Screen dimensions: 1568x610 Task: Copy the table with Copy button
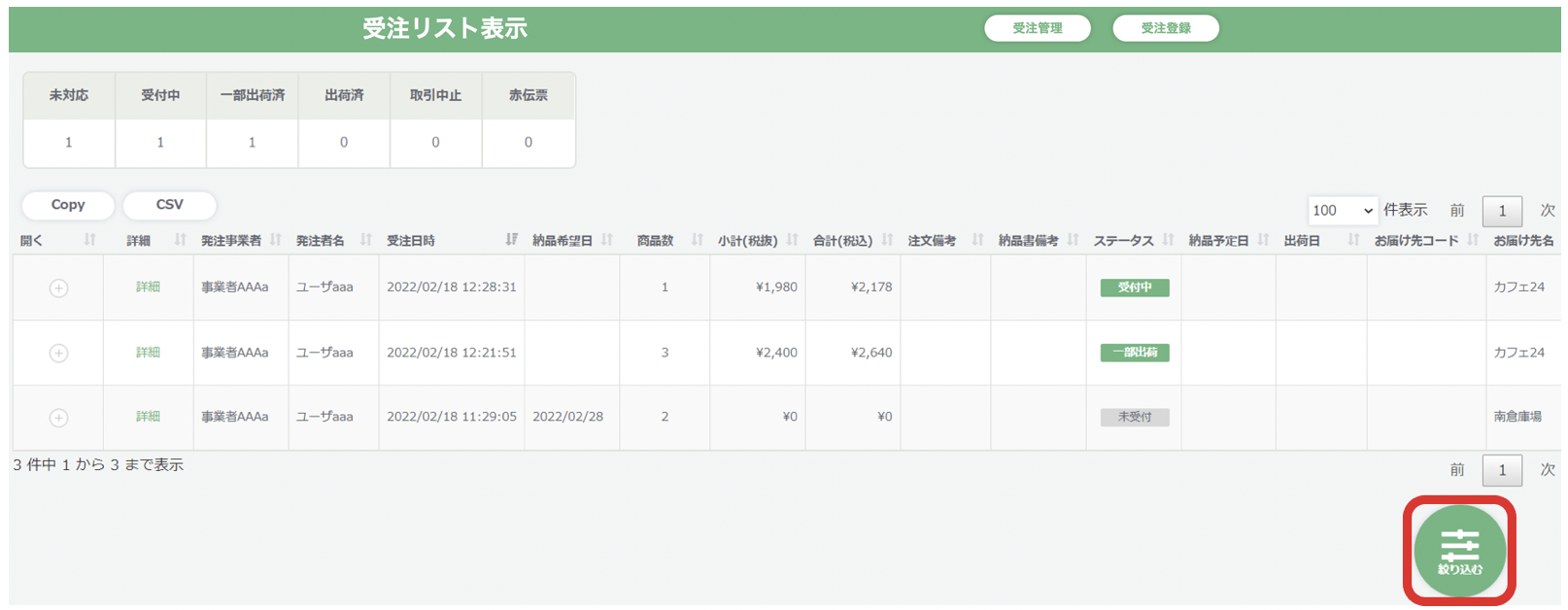(x=68, y=205)
